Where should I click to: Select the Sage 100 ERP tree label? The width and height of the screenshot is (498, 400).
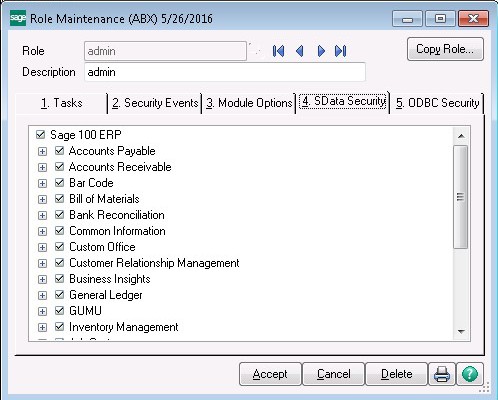coord(86,135)
